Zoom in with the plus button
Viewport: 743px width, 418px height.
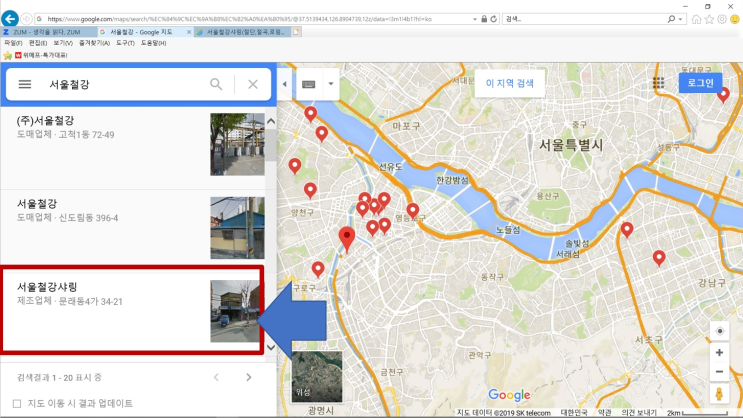click(719, 353)
